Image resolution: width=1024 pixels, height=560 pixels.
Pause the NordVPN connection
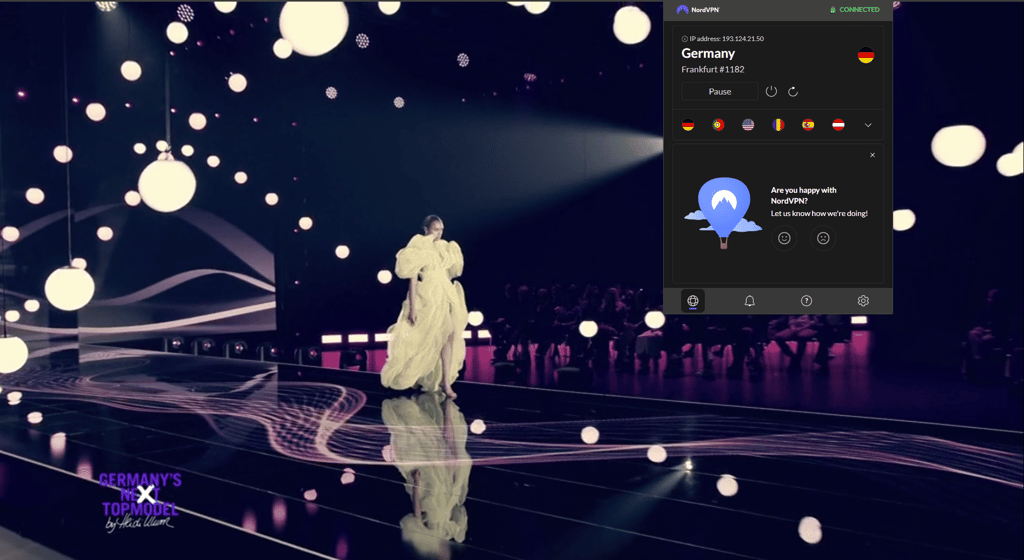coord(720,91)
